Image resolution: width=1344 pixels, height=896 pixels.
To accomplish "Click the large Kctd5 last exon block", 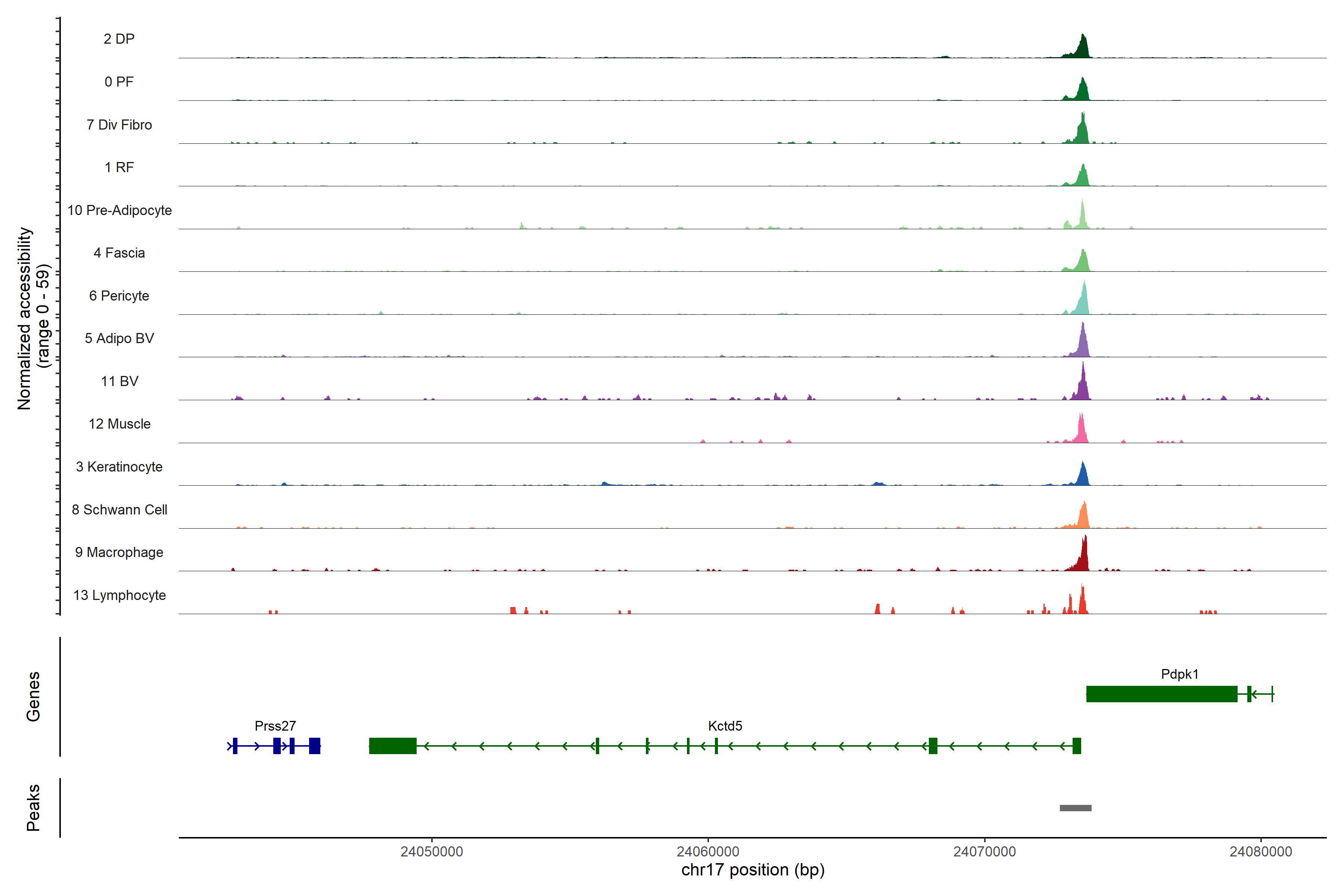I will coord(393,746).
